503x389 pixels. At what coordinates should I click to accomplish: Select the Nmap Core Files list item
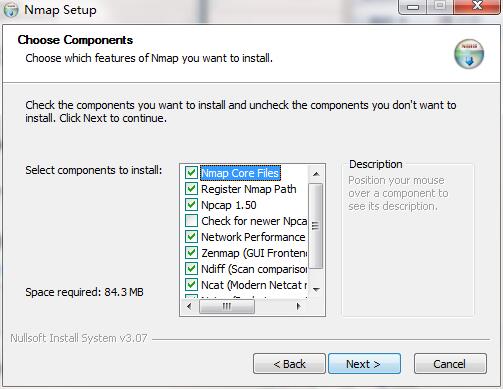point(240,173)
